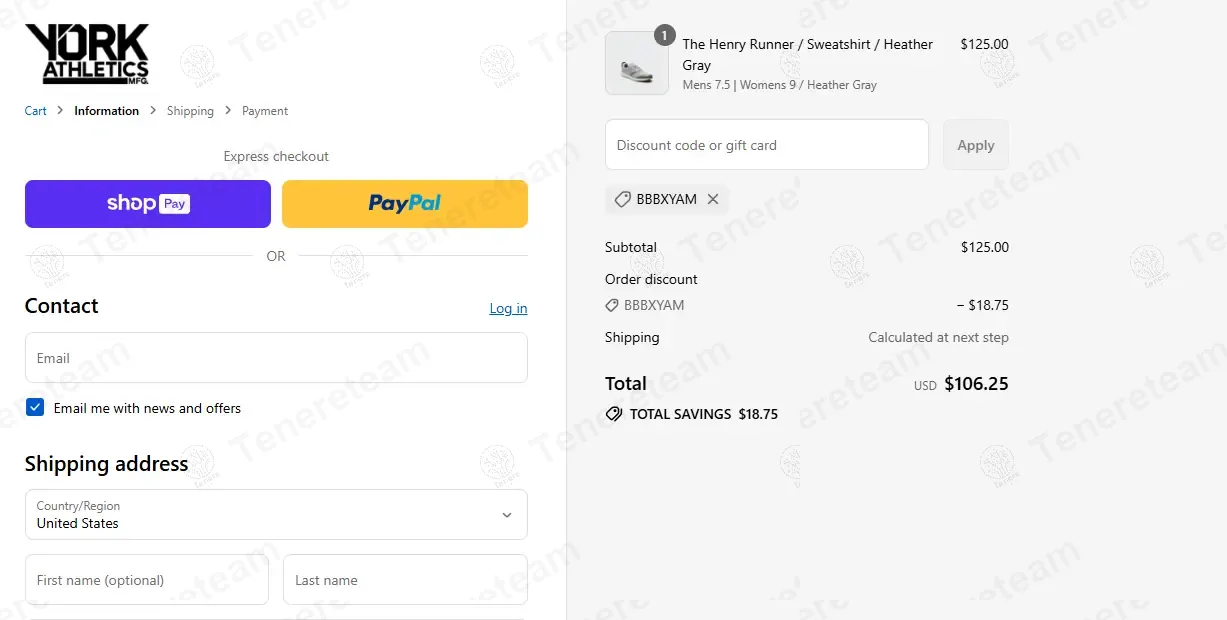Select the Payment breadcrumb step
Image resolution: width=1227 pixels, height=620 pixels.
265,111
